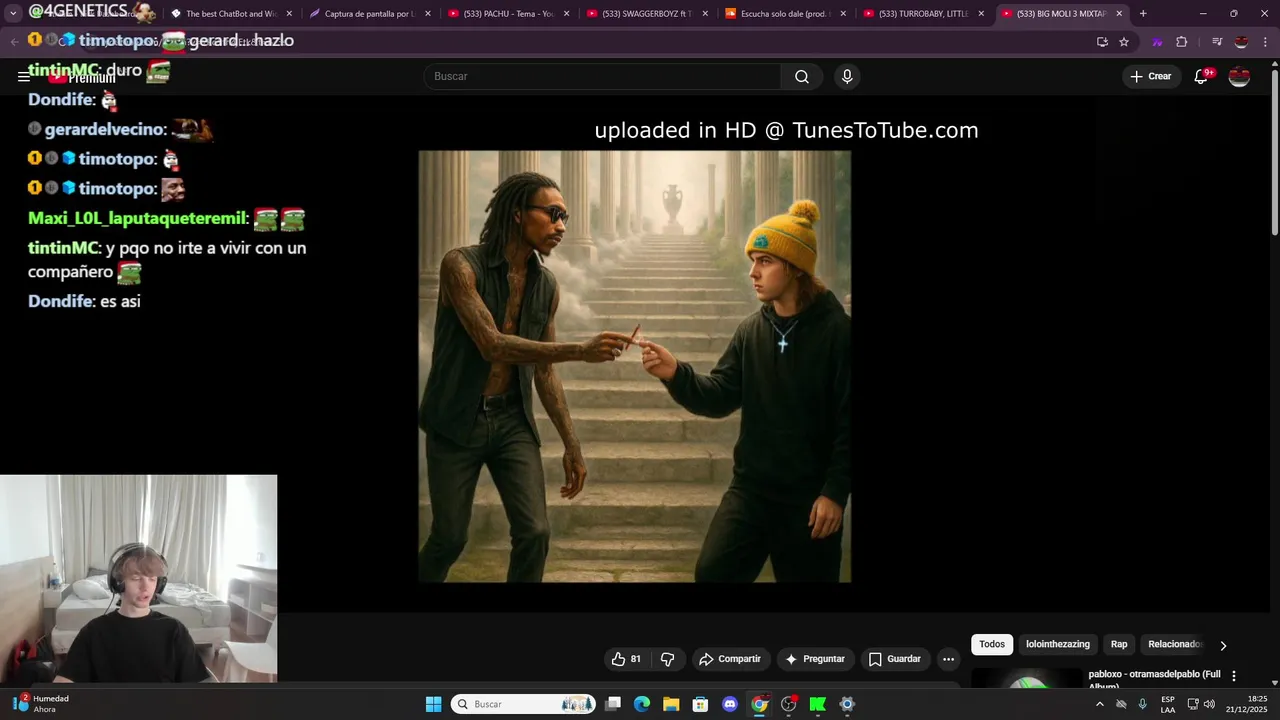Click the taskbar Buscar search box

[523, 704]
